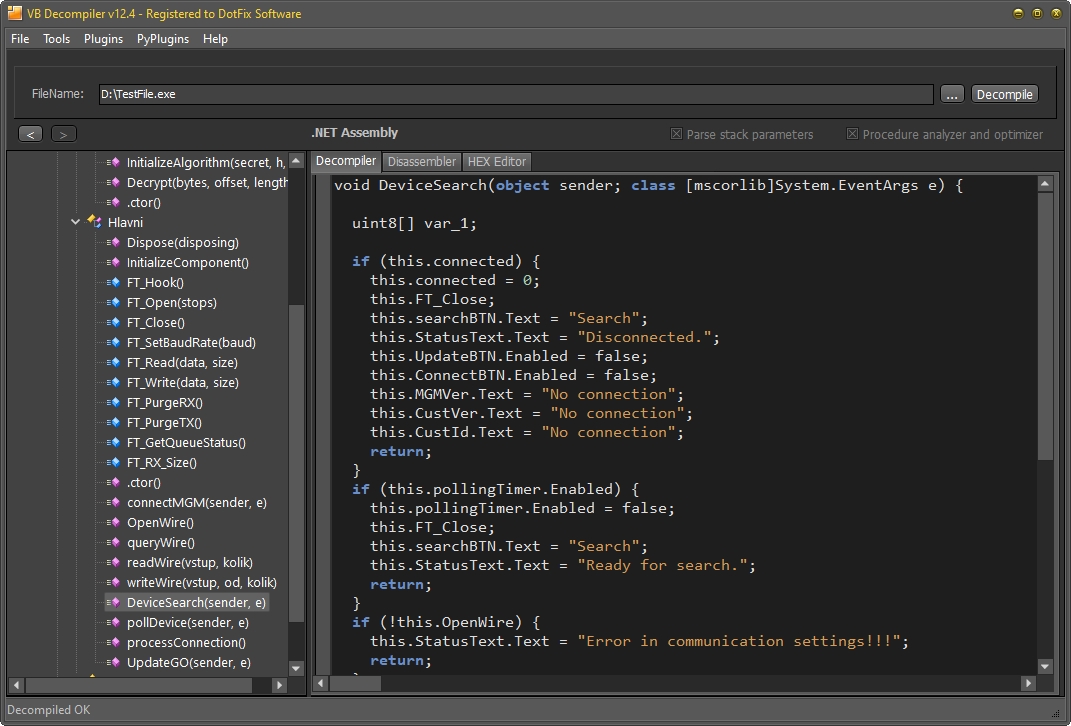Collapse the Hlavni class node
The image size is (1071, 726).
(x=75, y=222)
